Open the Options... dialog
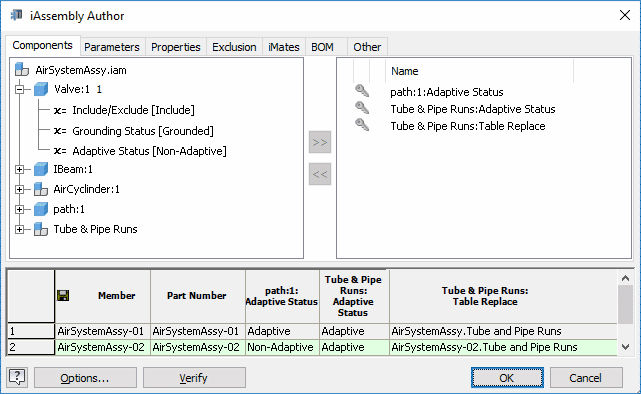 [85, 378]
